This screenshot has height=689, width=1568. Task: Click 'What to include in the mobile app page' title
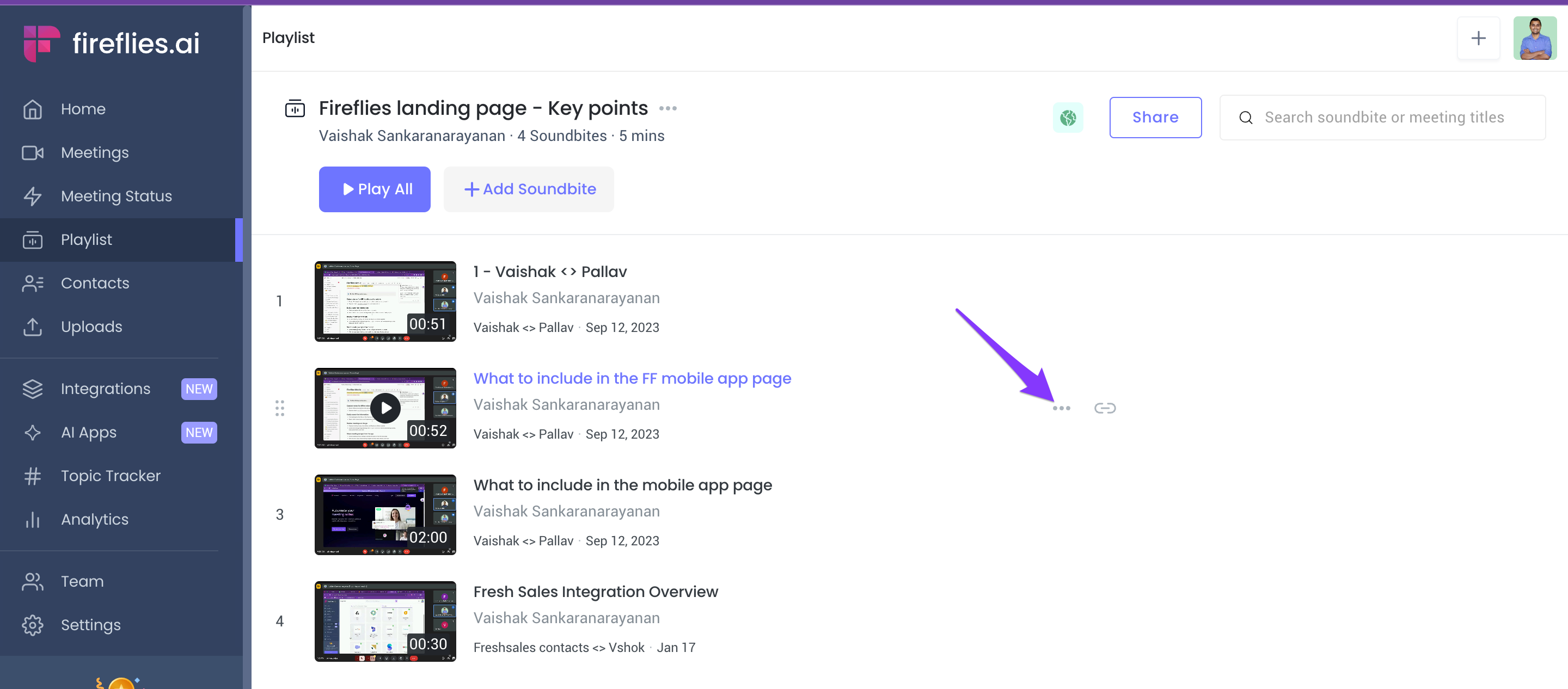(x=622, y=485)
